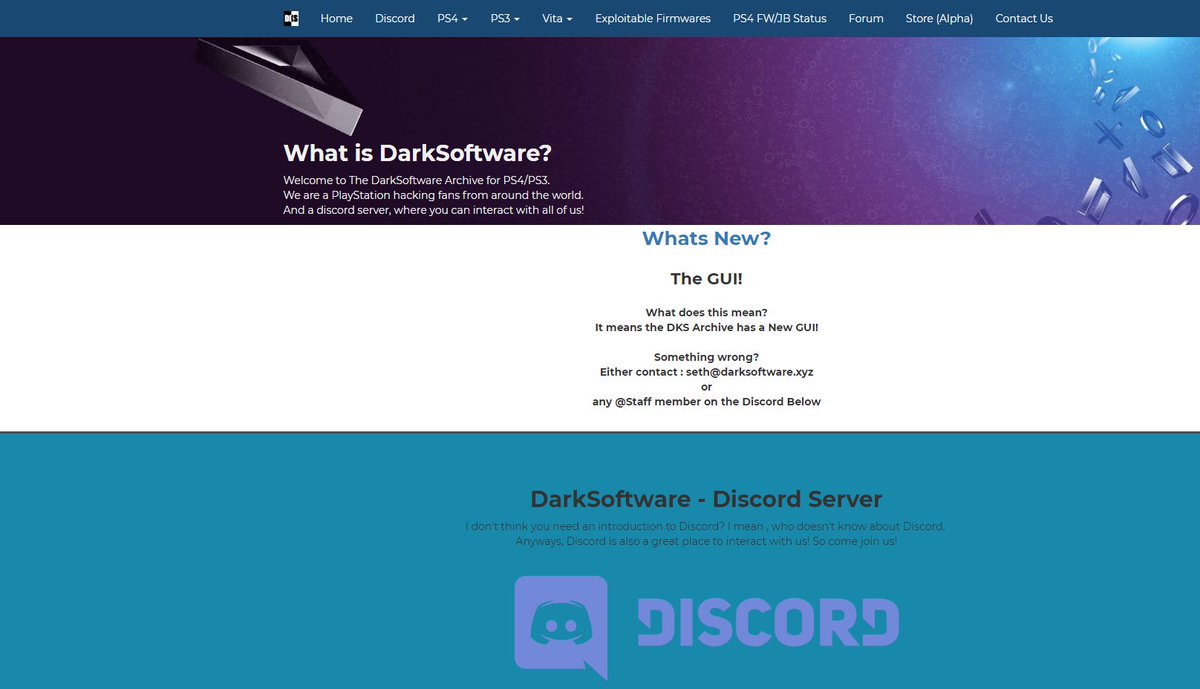Image resolution: width=1200 pixels, height=689 pixels.
Task: Click the seth@darksoftware.xyz contact email
Action: pos(749,372)
